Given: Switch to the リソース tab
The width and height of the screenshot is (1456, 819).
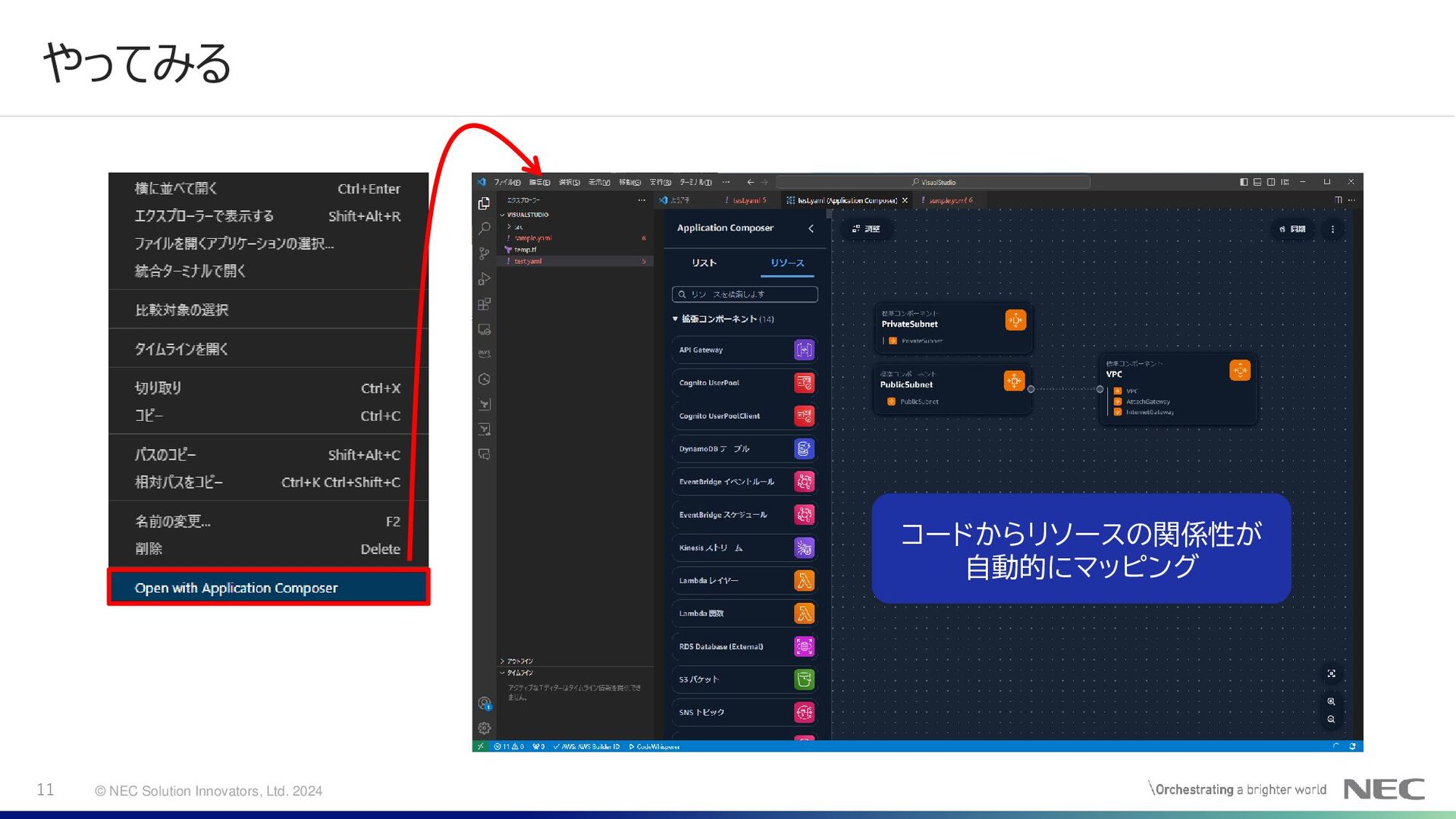Looking at the screenshot, I should coord(787,263).
